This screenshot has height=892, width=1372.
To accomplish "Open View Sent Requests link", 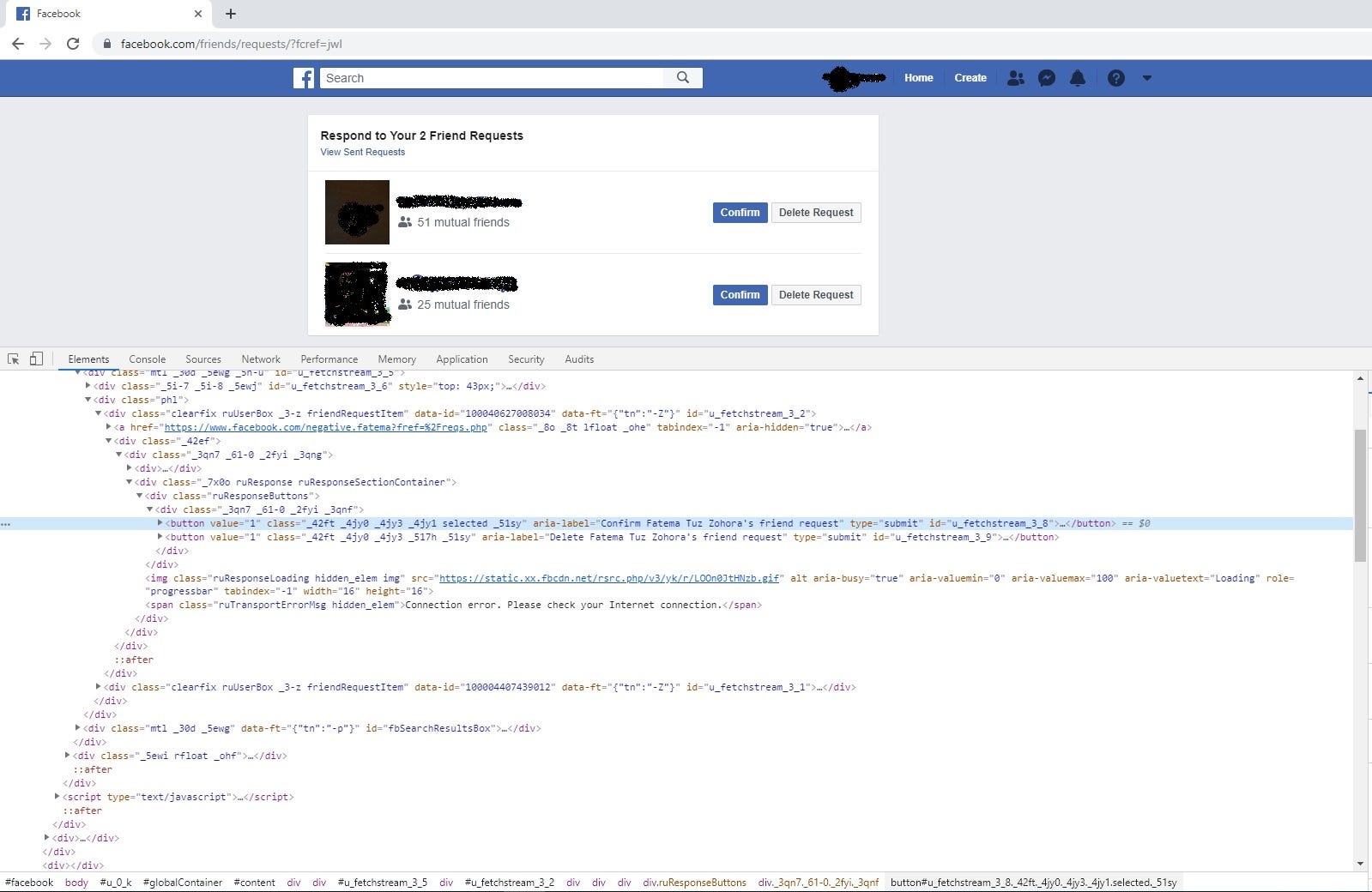I will (x=362, y=152).
